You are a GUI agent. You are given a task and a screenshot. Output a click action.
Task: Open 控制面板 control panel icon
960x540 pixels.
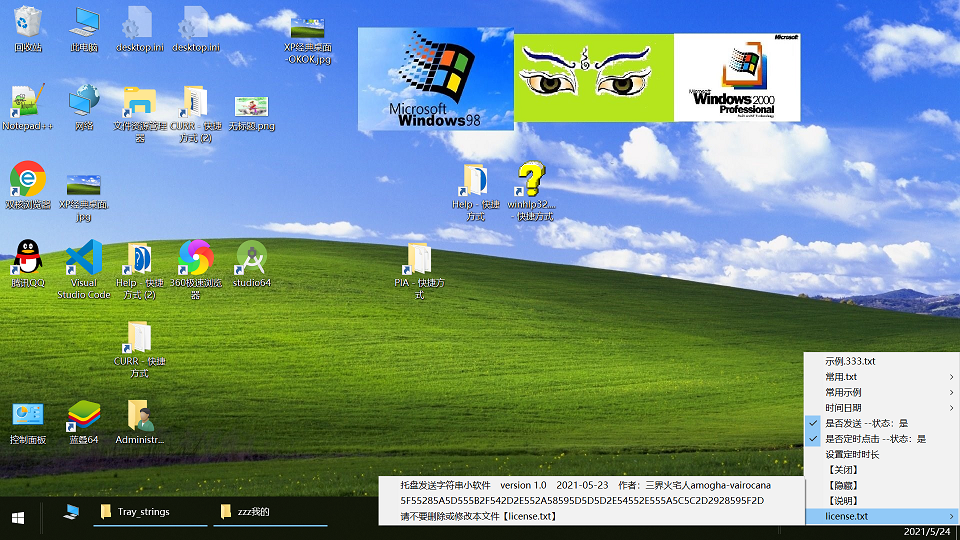pos(28,422)
